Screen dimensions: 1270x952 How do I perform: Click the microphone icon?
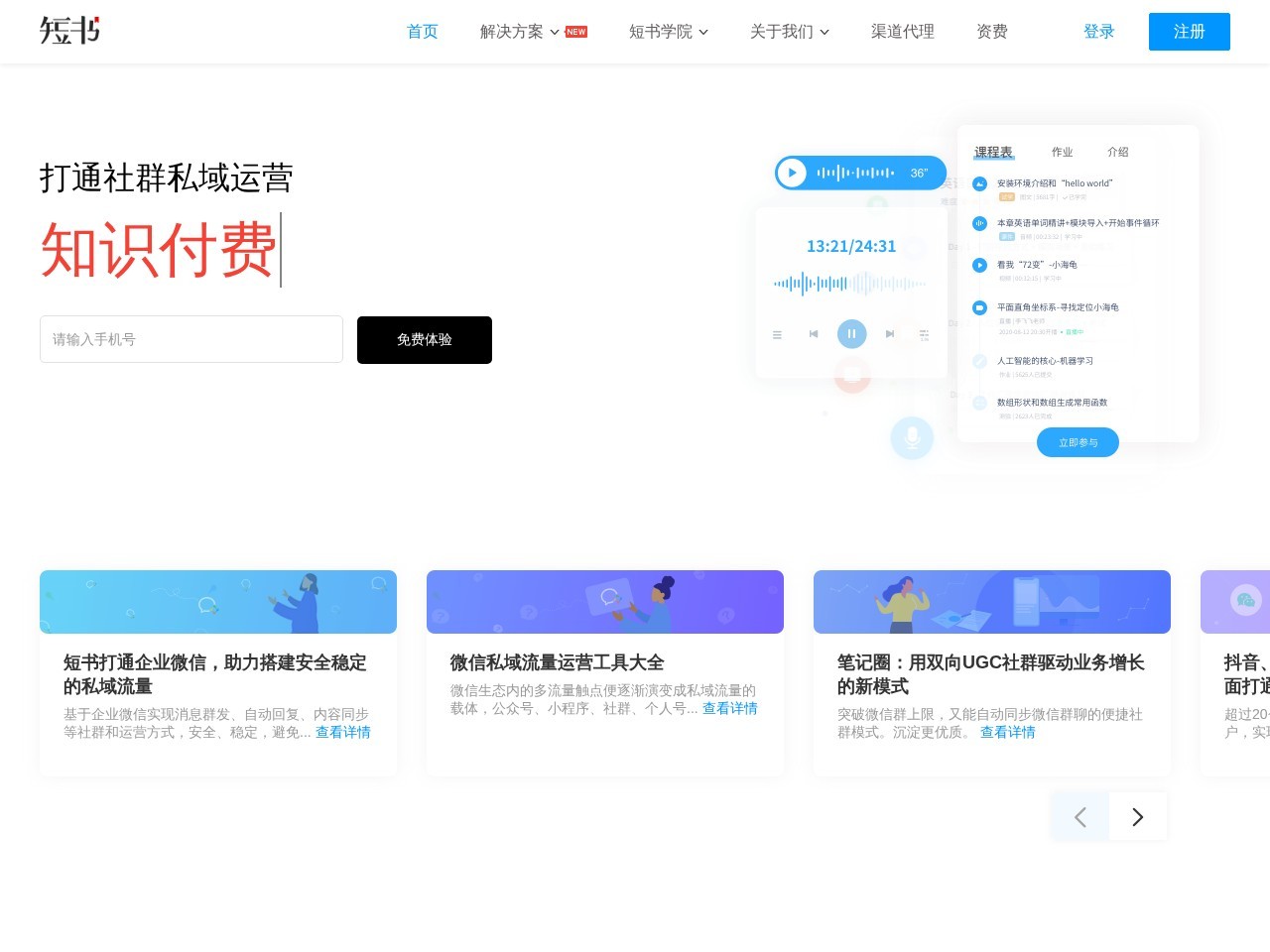pyautogui.click(x=912, y=437)
